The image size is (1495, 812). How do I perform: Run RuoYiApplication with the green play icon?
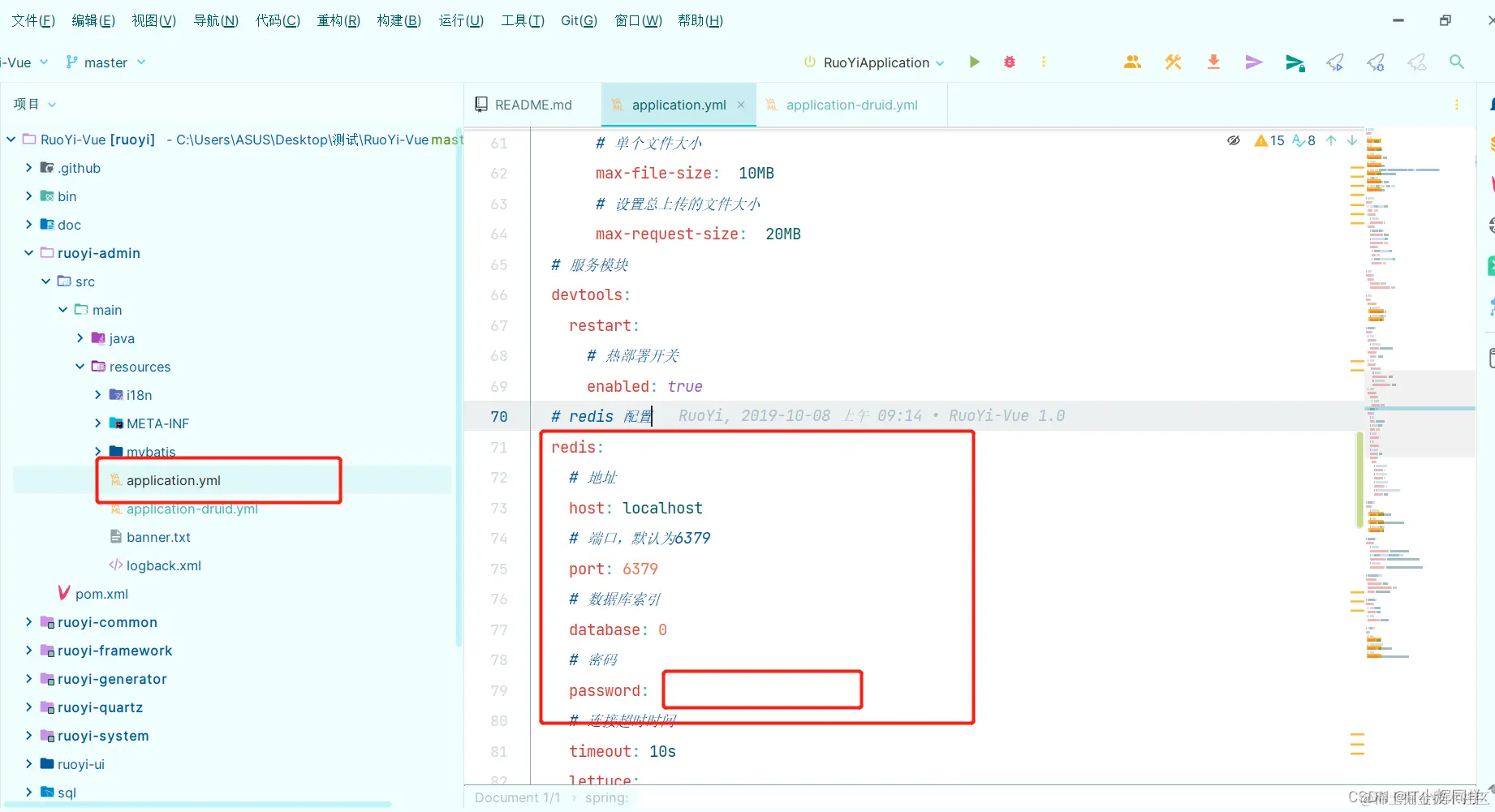pyautogui.click(x=975, y=62)
